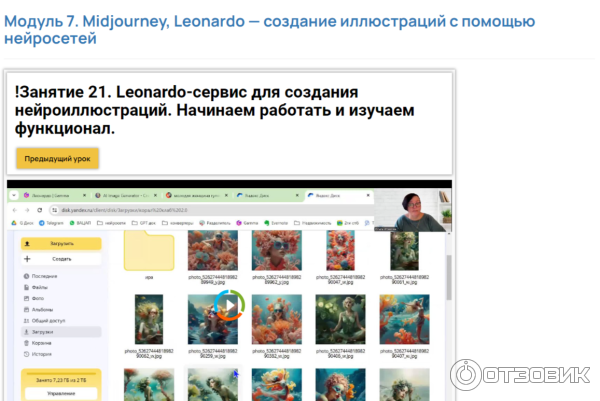Close the Леонардо Gamma tab
Screen dimensions: 600x401
point(84,195)
